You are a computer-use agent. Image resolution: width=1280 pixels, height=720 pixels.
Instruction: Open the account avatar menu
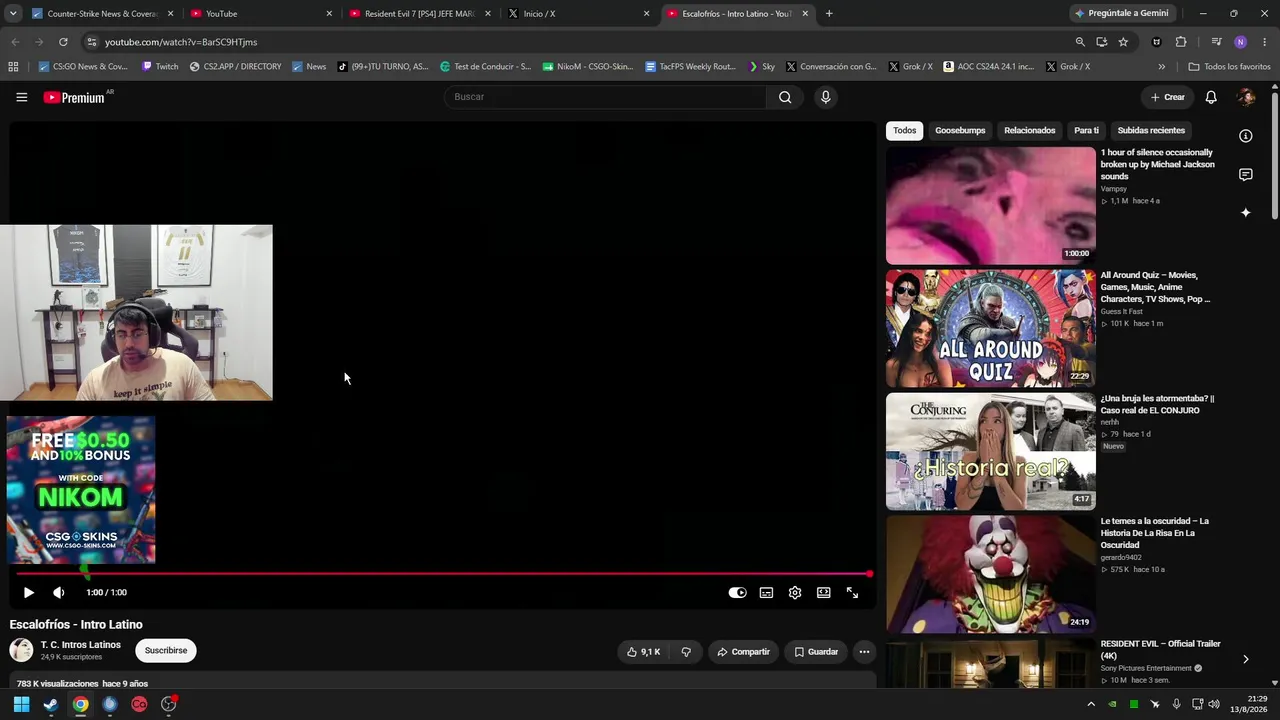pyautogui.click(x=1246, y=97)
